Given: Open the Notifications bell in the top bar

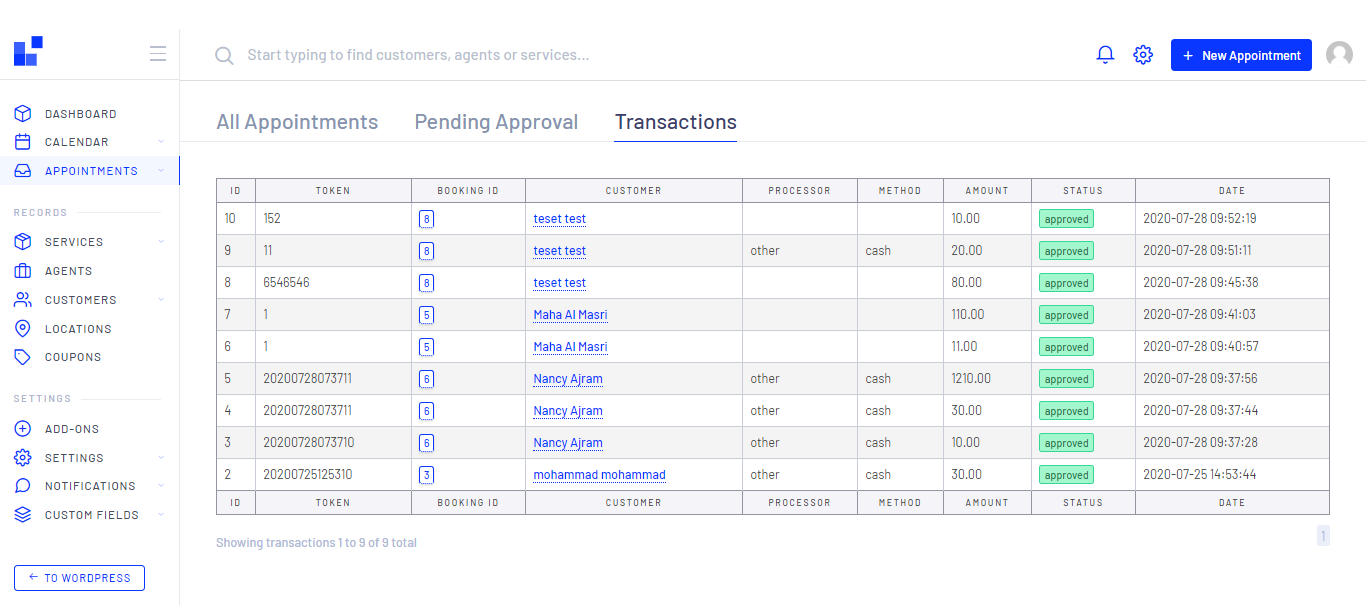Looking at the screenshot, I should 1105,55.
